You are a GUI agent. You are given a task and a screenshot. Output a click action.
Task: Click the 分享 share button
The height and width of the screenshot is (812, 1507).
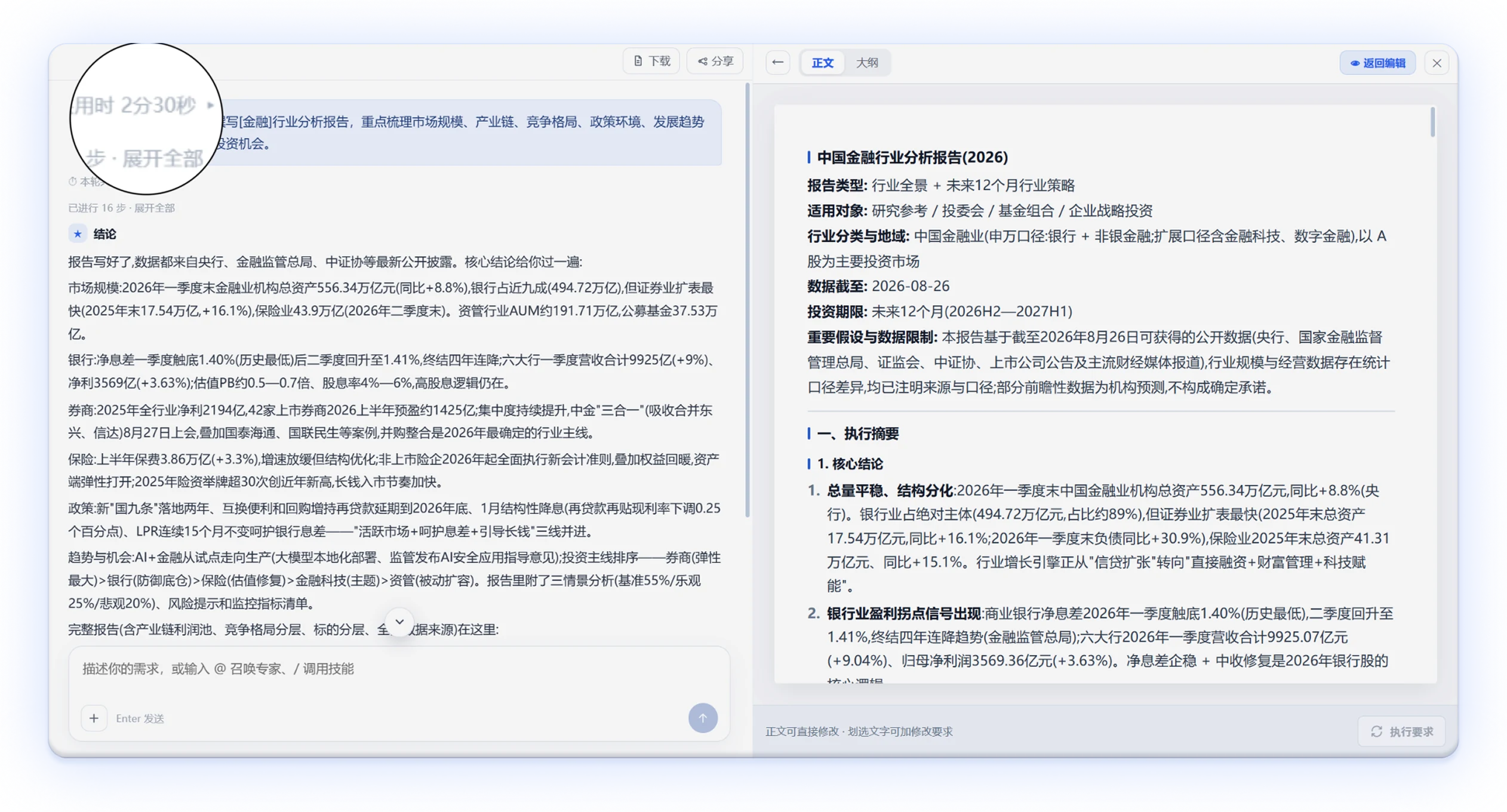point(715,61)
